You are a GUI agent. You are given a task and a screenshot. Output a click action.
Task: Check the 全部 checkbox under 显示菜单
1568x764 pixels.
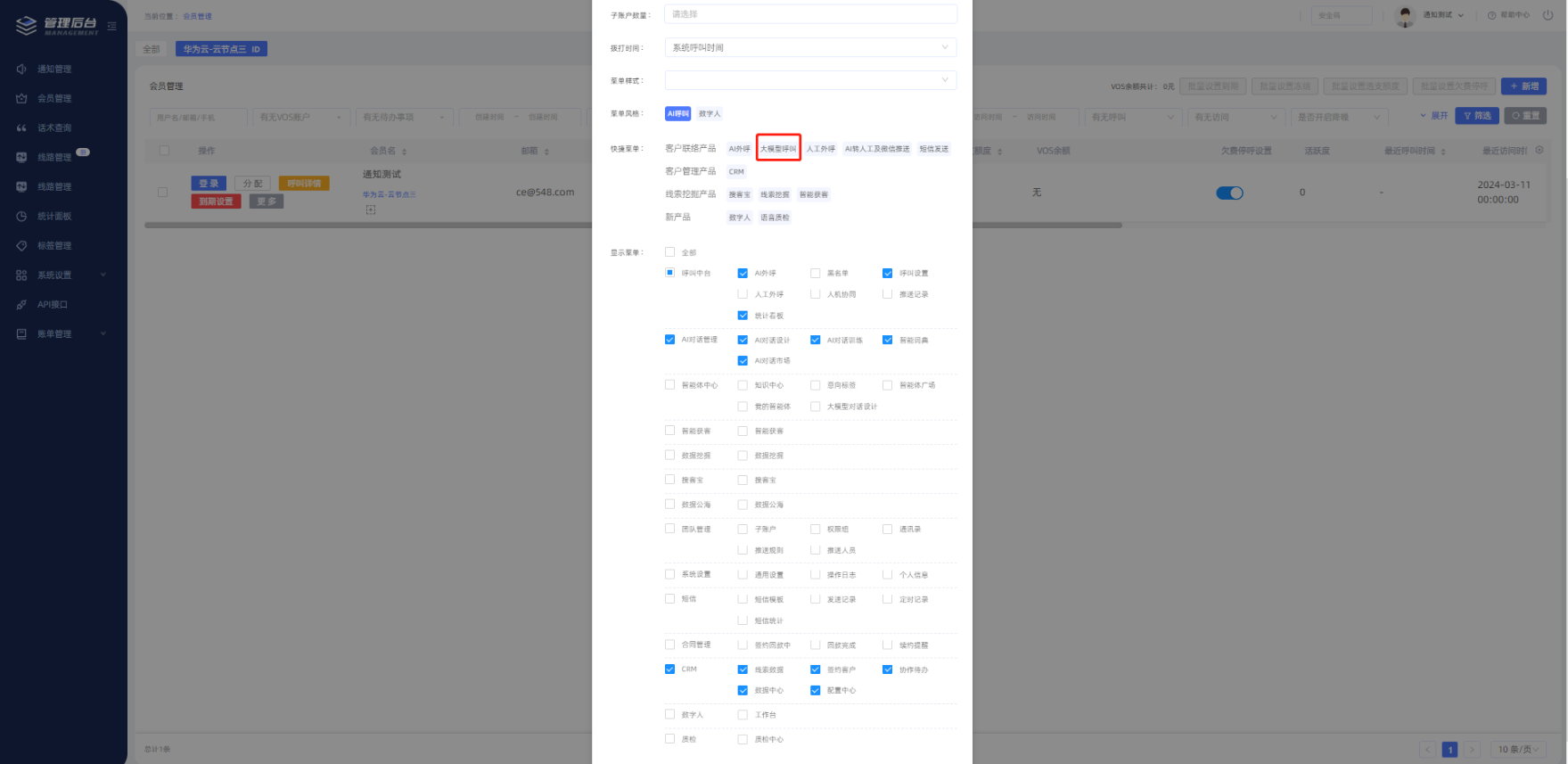click(669, 252)
